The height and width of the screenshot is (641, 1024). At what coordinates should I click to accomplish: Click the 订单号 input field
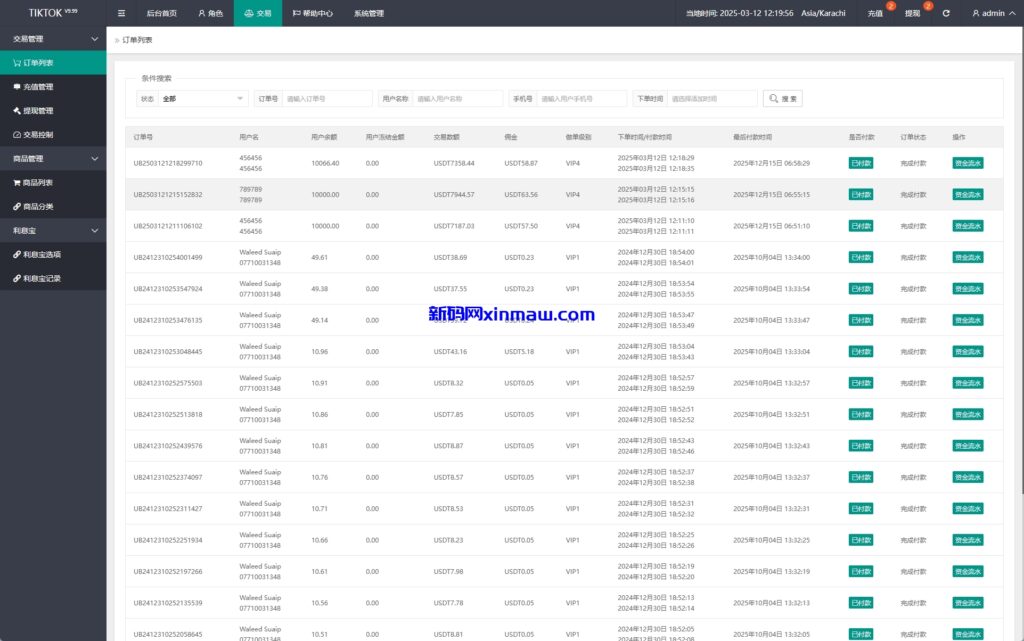click(327, 99)
